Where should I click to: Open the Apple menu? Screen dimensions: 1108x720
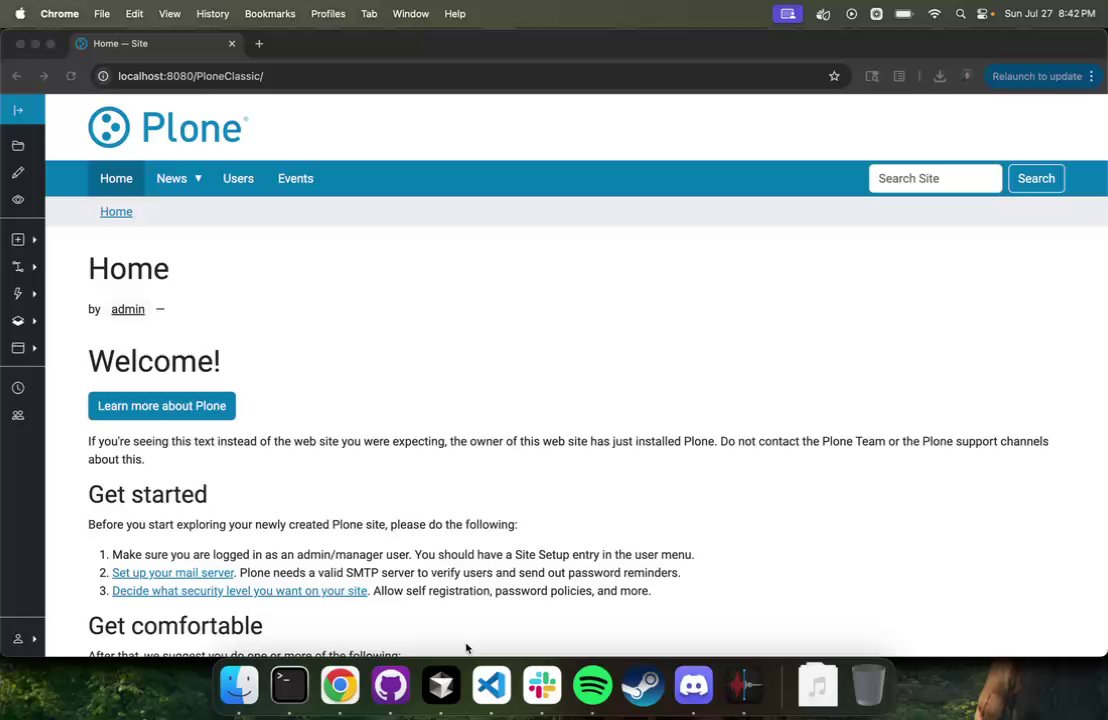20,14
